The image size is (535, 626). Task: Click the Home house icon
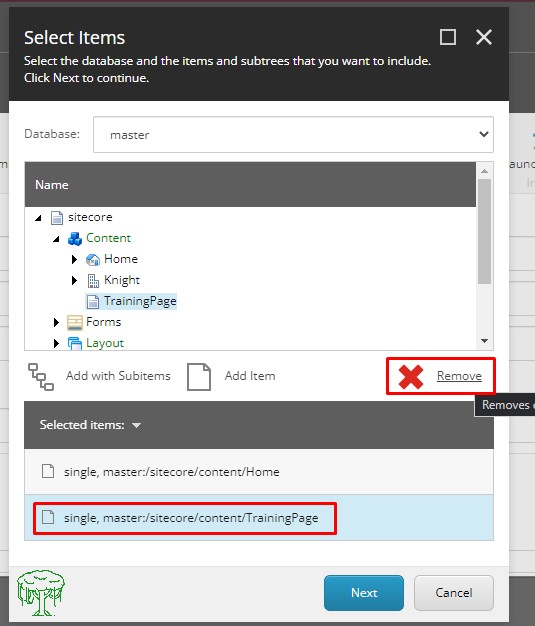93,260
